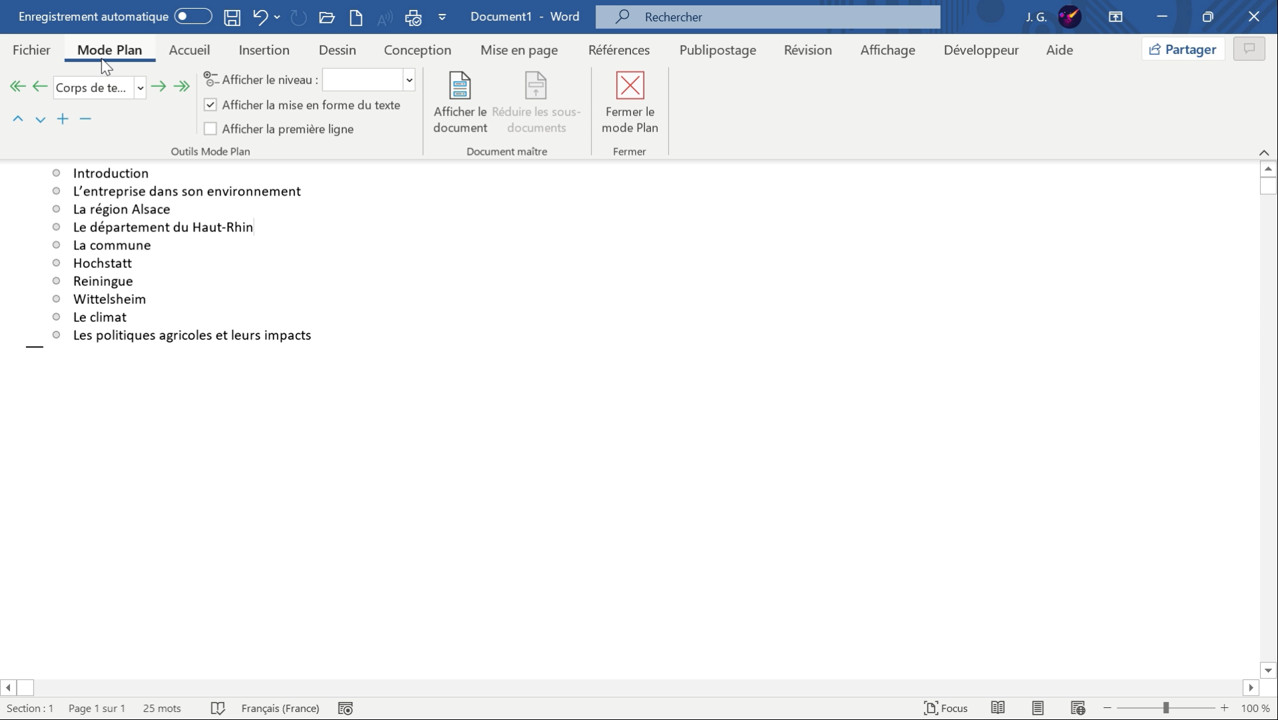Viewport: 1278px width, 720px height.
Task: Switch to Focus mode
Action: 946,708
